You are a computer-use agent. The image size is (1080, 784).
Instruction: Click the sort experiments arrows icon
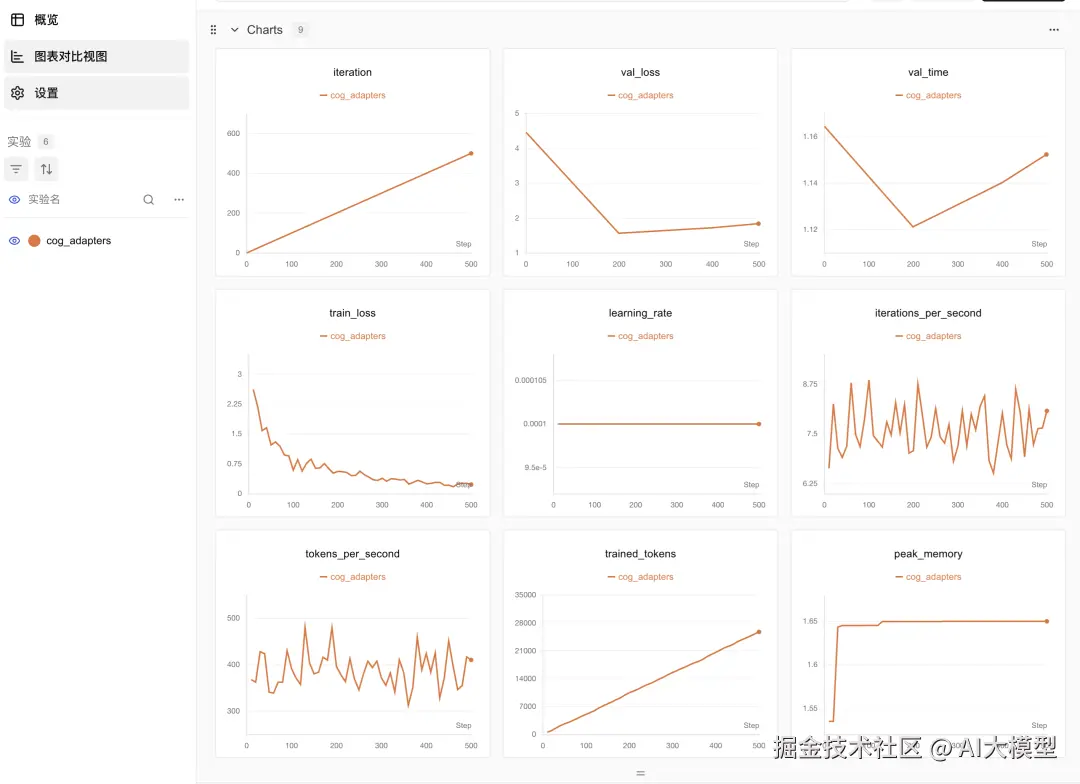(x=46, y=169)
